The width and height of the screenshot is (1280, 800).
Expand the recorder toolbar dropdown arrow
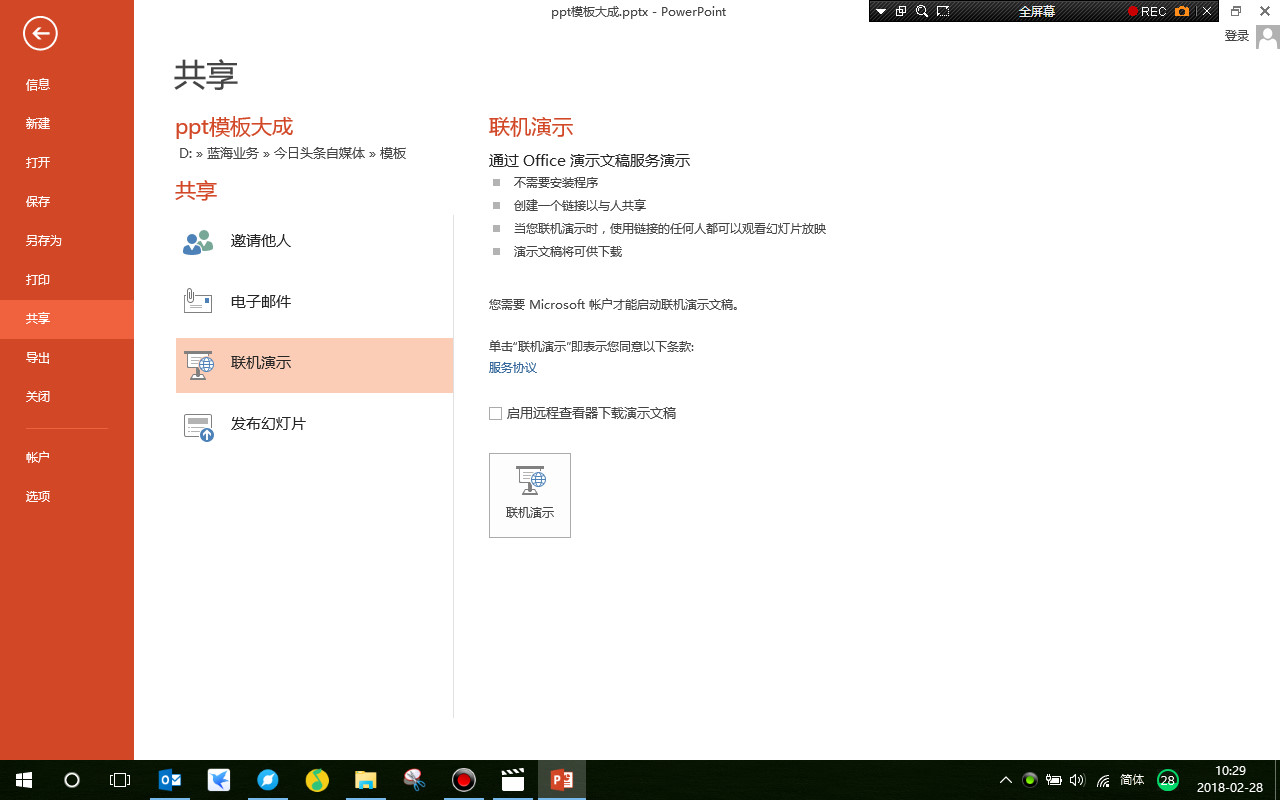point(880,11)
